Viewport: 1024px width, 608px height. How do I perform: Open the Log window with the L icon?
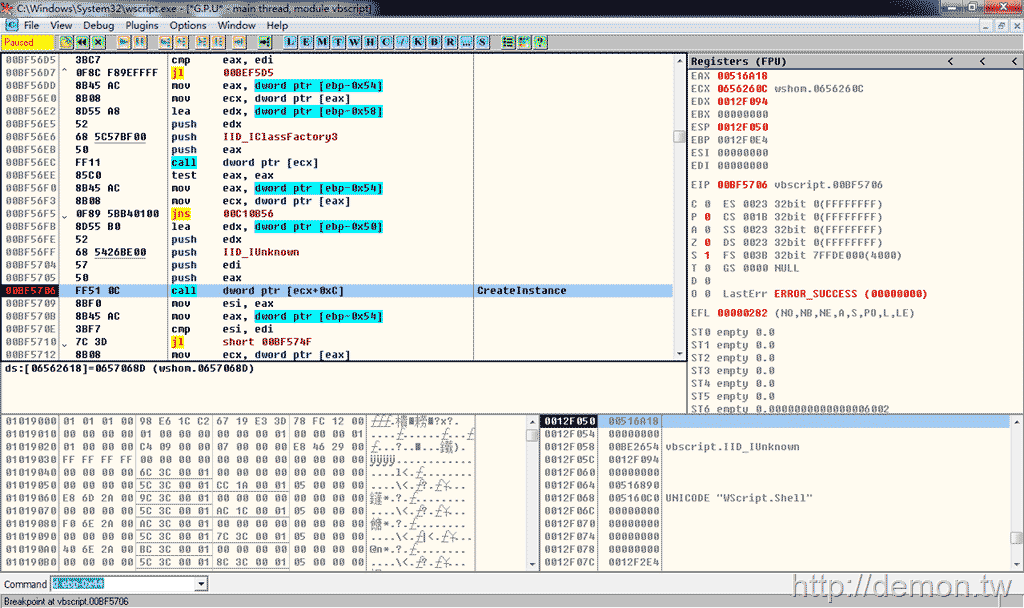point(290,42)
